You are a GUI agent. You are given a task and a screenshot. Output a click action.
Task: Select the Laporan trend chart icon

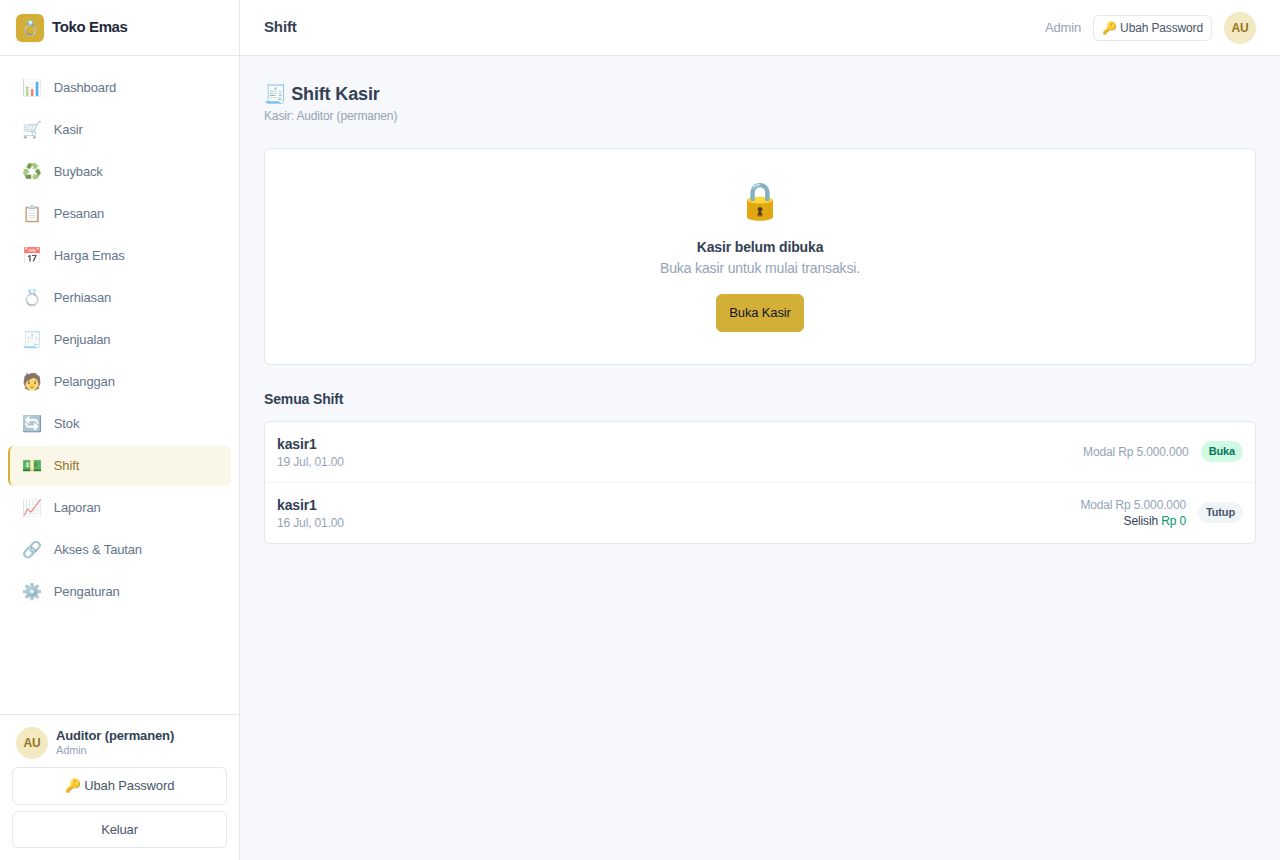pos(32,508)
